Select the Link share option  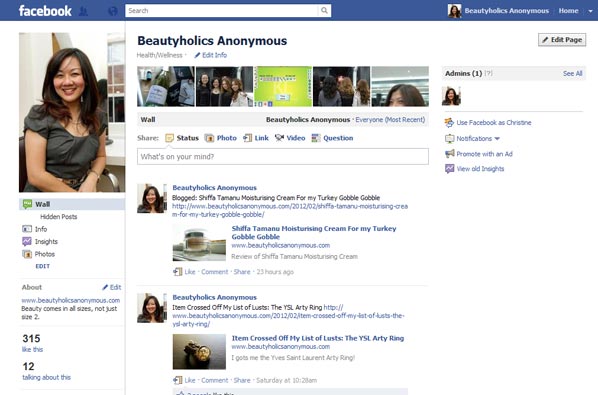256,138
